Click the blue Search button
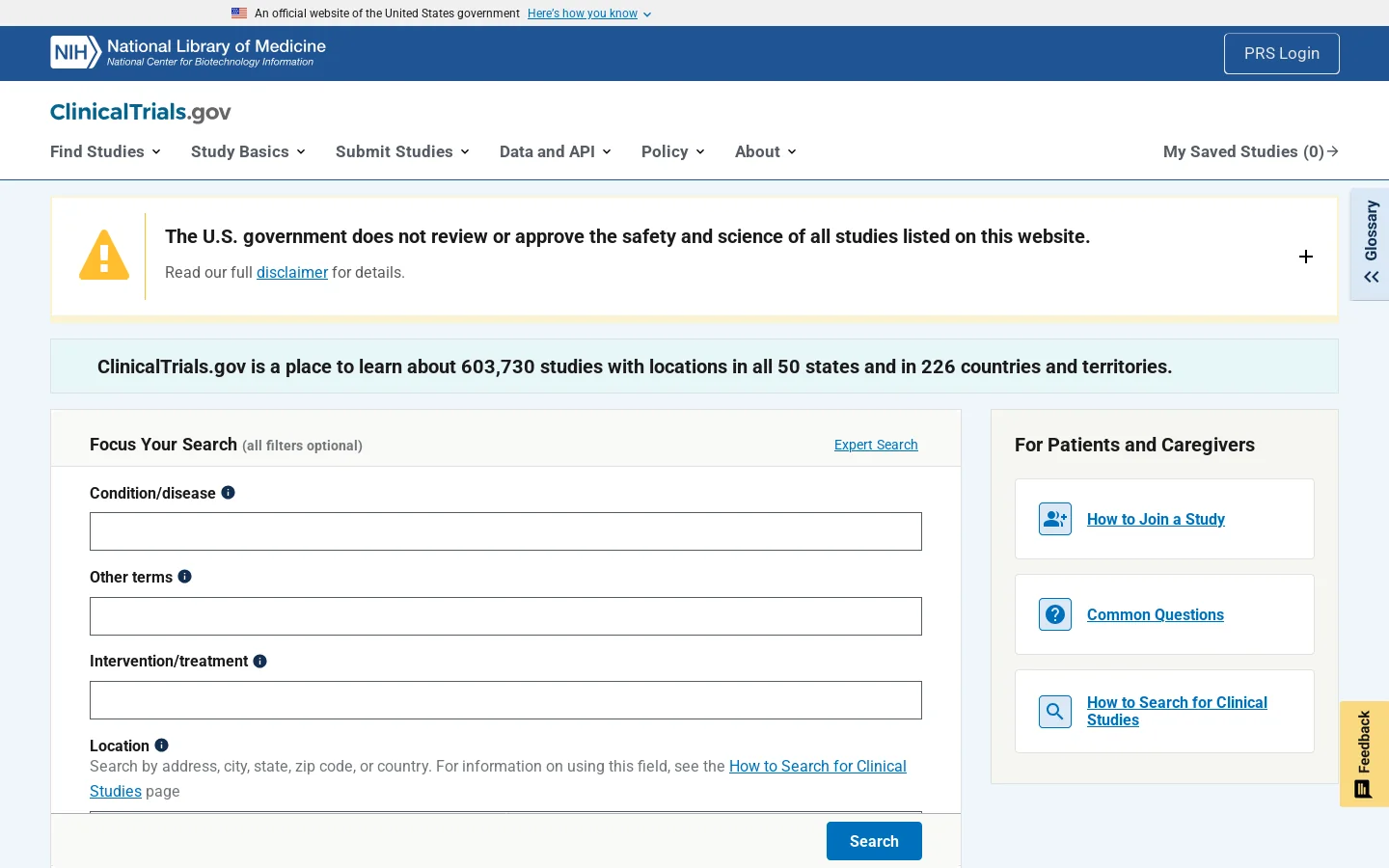Viewport: 1389px width, 868px height. [874, 841]
